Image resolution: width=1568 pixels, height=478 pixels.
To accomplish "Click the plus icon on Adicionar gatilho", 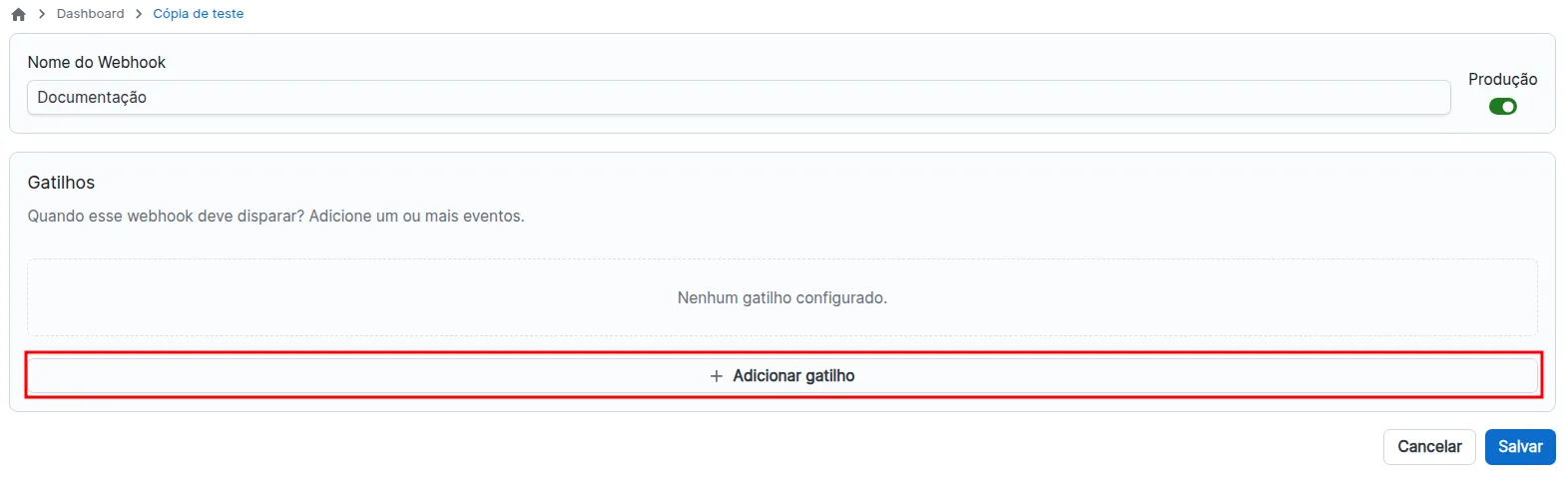I will tap(716, 376).
